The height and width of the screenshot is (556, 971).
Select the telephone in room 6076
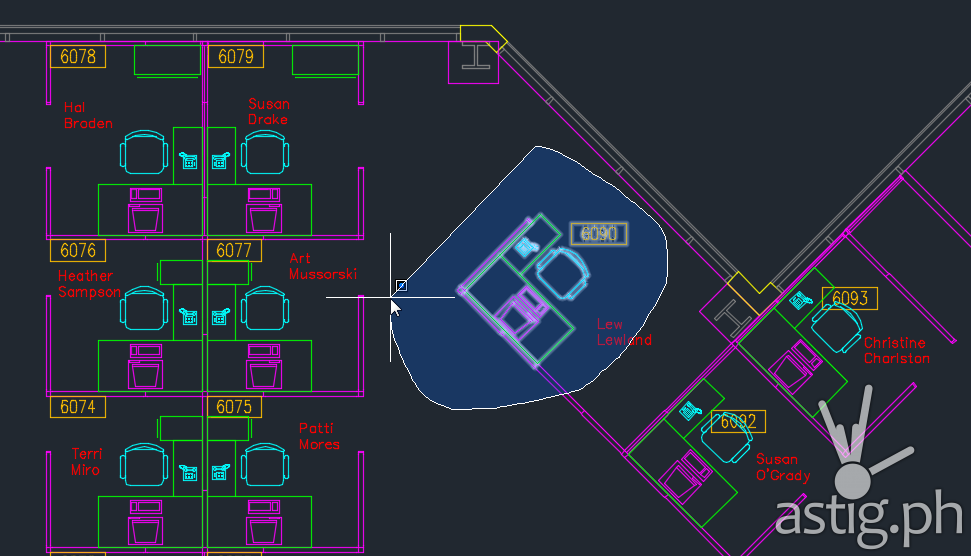tap(189, 317)
